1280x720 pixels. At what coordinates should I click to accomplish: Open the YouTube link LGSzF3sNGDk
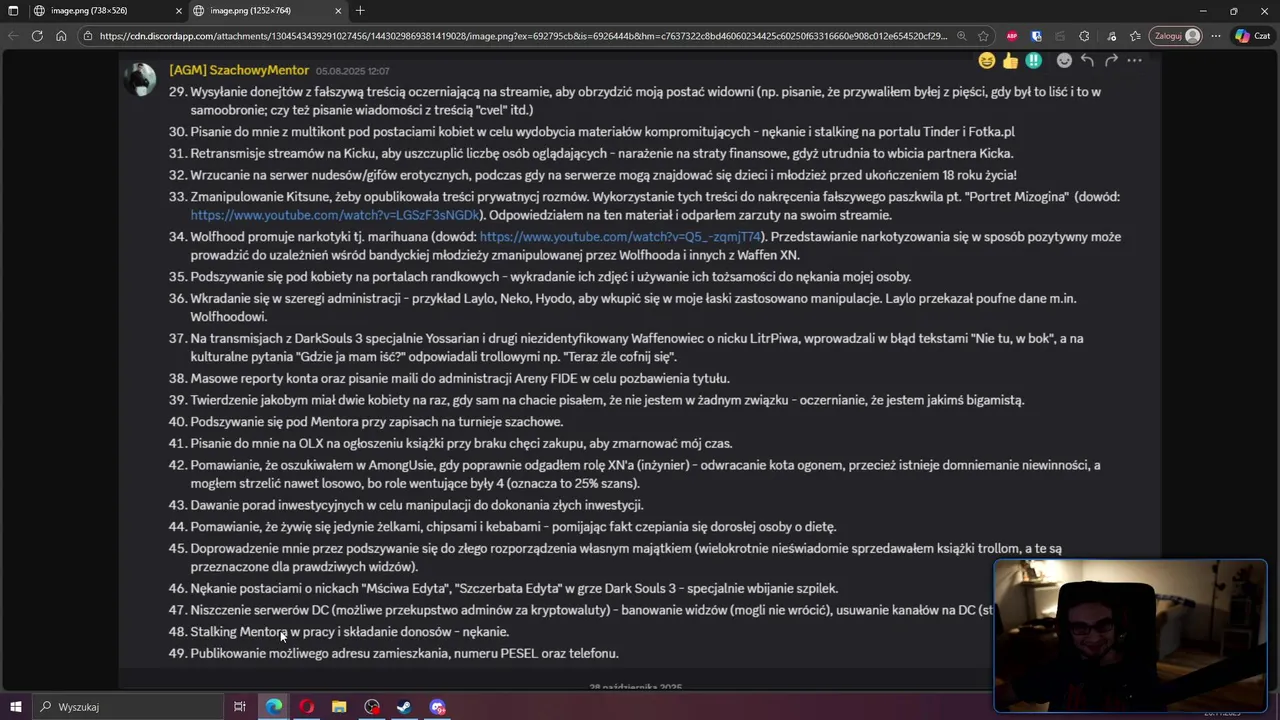[335, 215]
